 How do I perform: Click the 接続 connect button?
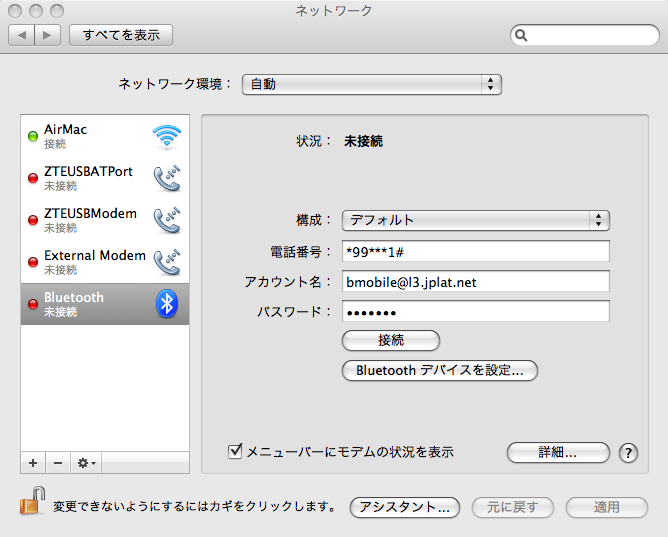point(391,340)
